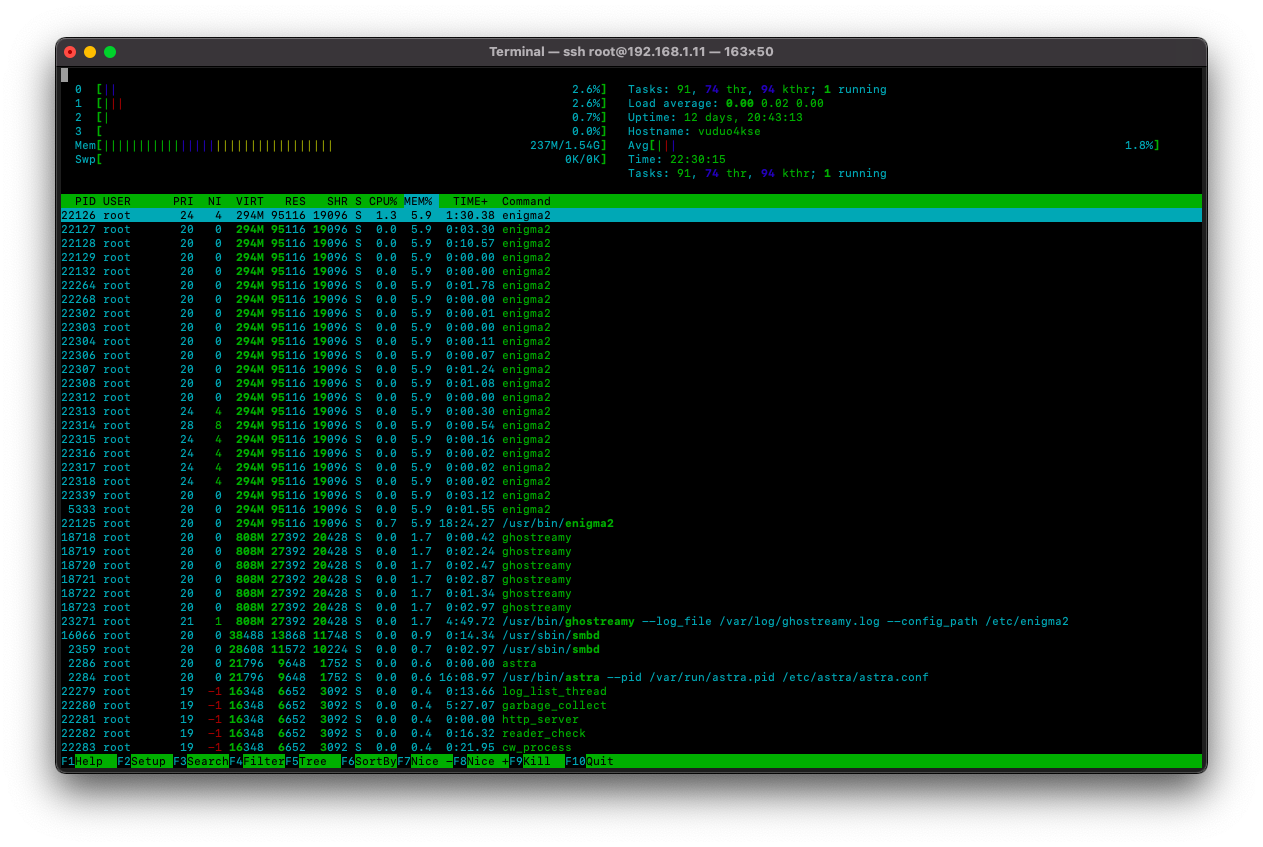This screenshot has width=1263, height=847.
Task: Select the /usr/bin/enigma2 process row
Action: [631, 523]
